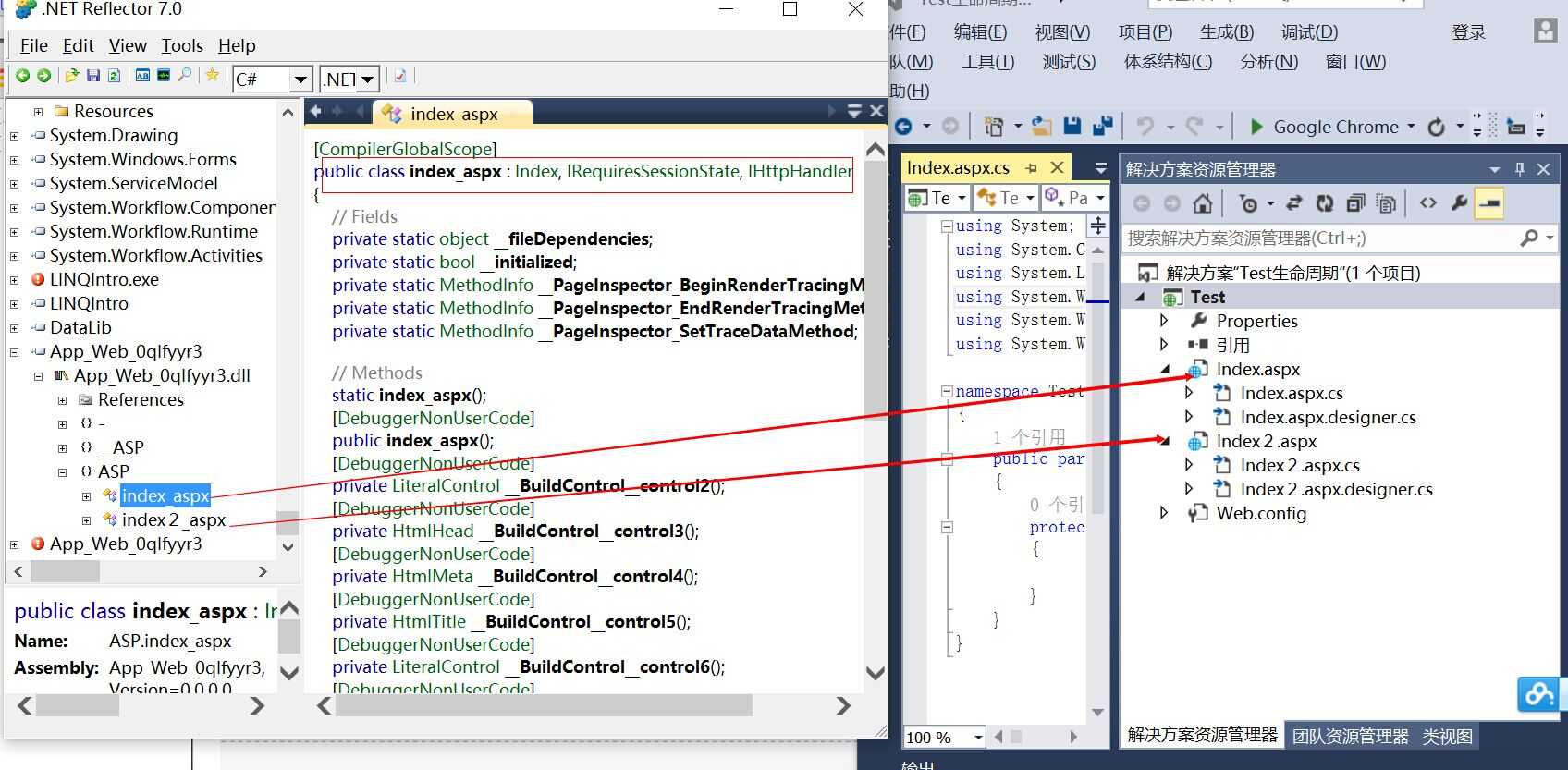1568x770 pixels.
Task: Click the 登录 sign-in link in Visual Studio
Action: pyautogui.click(x=1469, y=32)
